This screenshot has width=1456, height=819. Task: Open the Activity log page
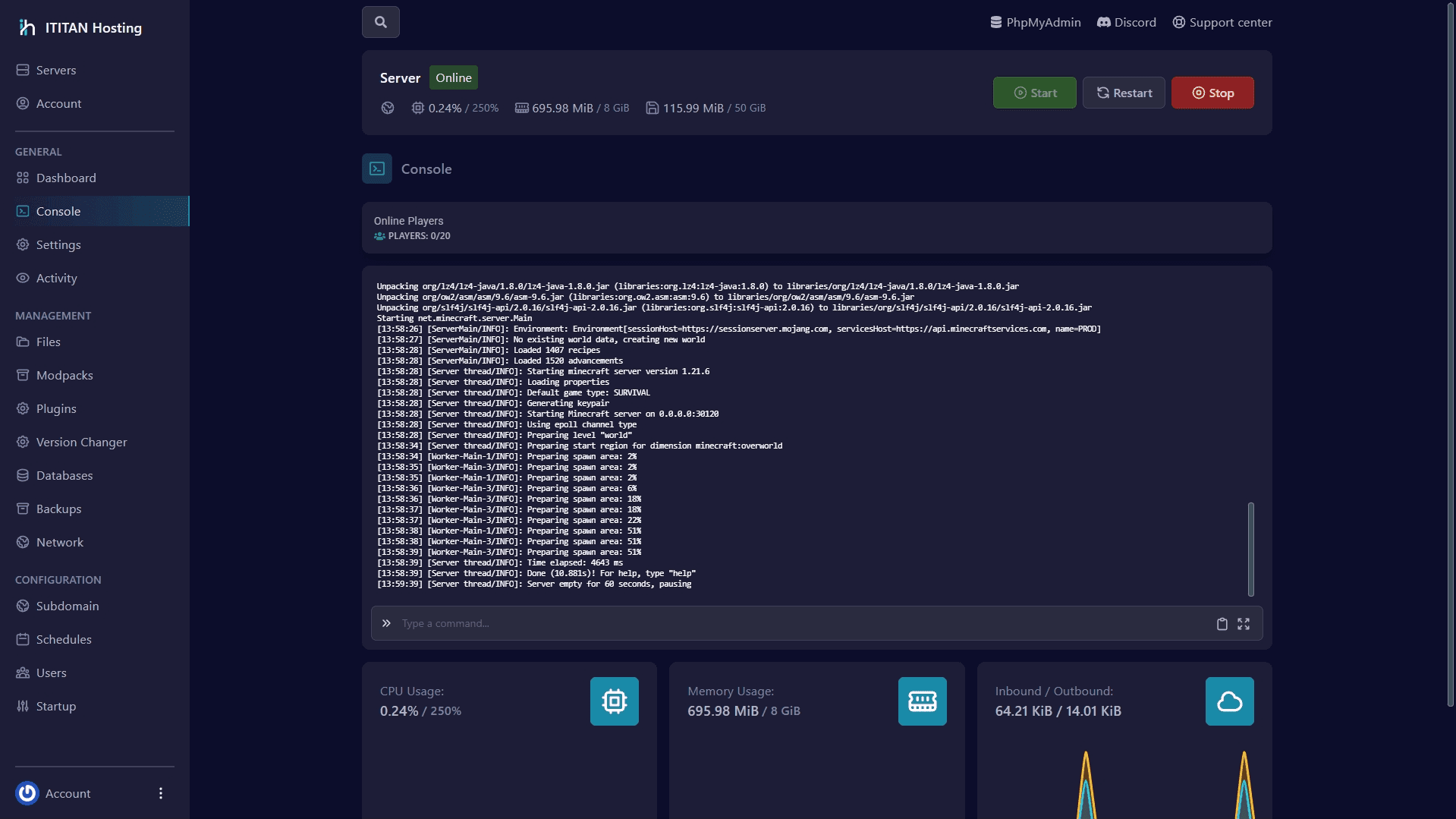click(95, 278)
